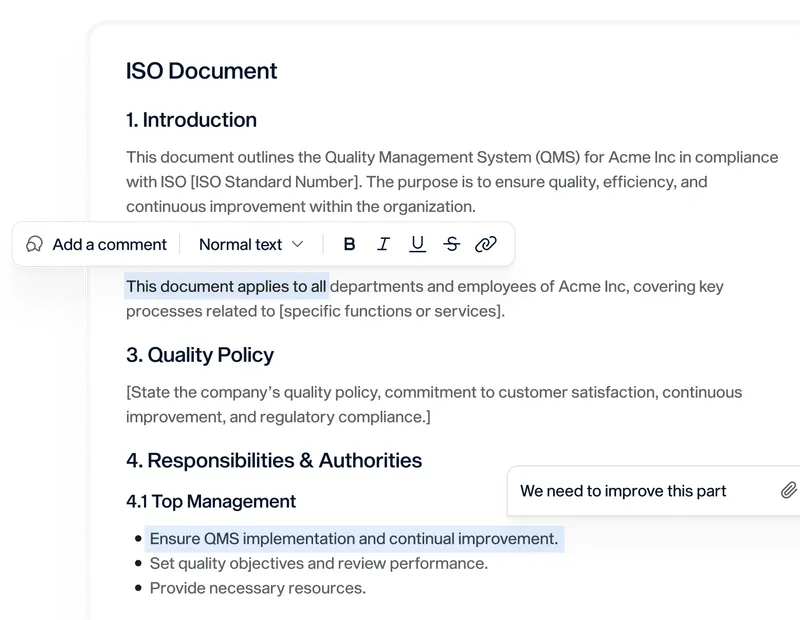Image resolution: width=800 pixels, height=620 pixels.
Task: Click the 'ISO Document' title
Action: click(202, 71)
